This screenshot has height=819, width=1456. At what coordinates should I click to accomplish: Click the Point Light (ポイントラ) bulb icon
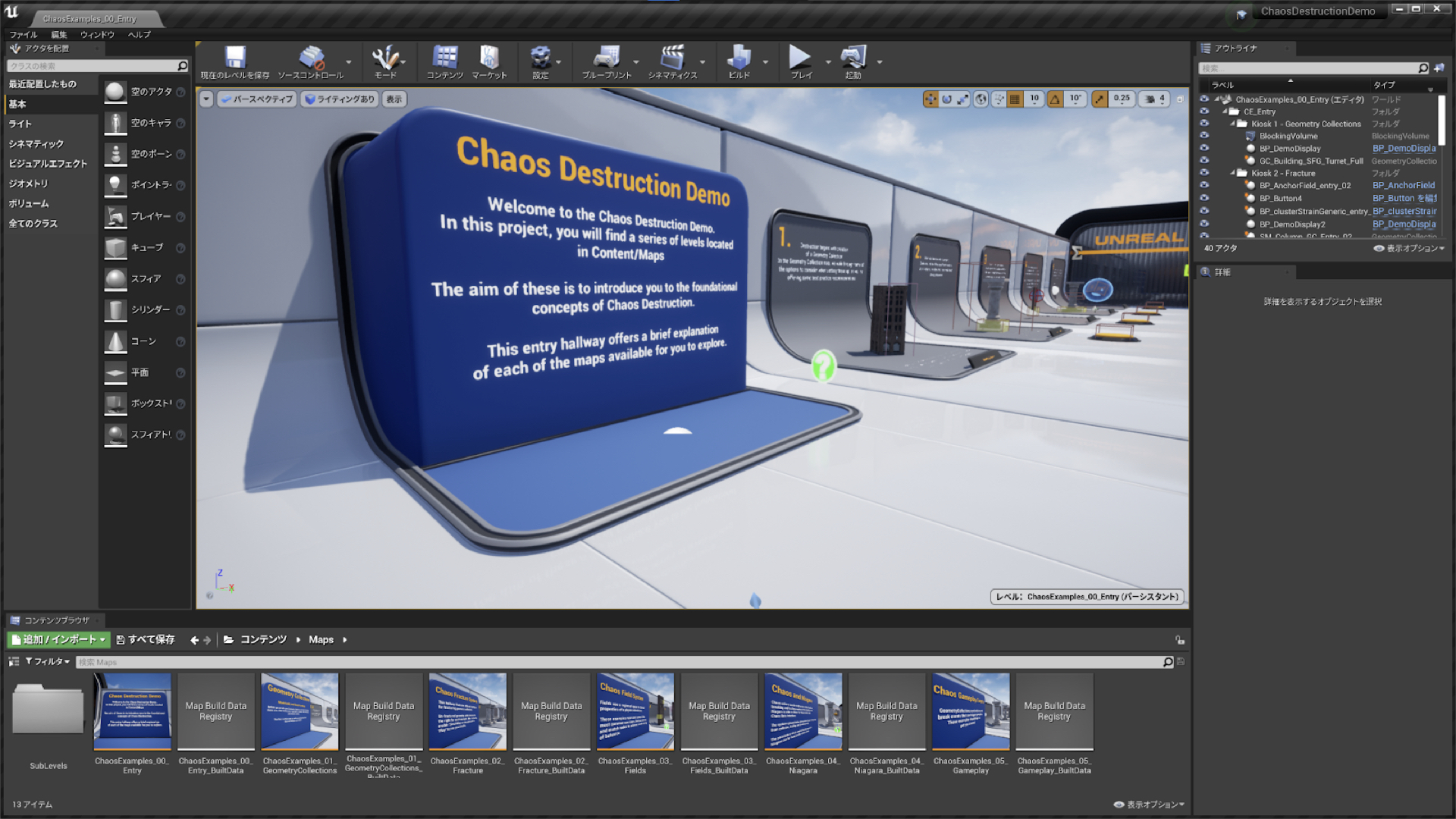coord(115,185)
